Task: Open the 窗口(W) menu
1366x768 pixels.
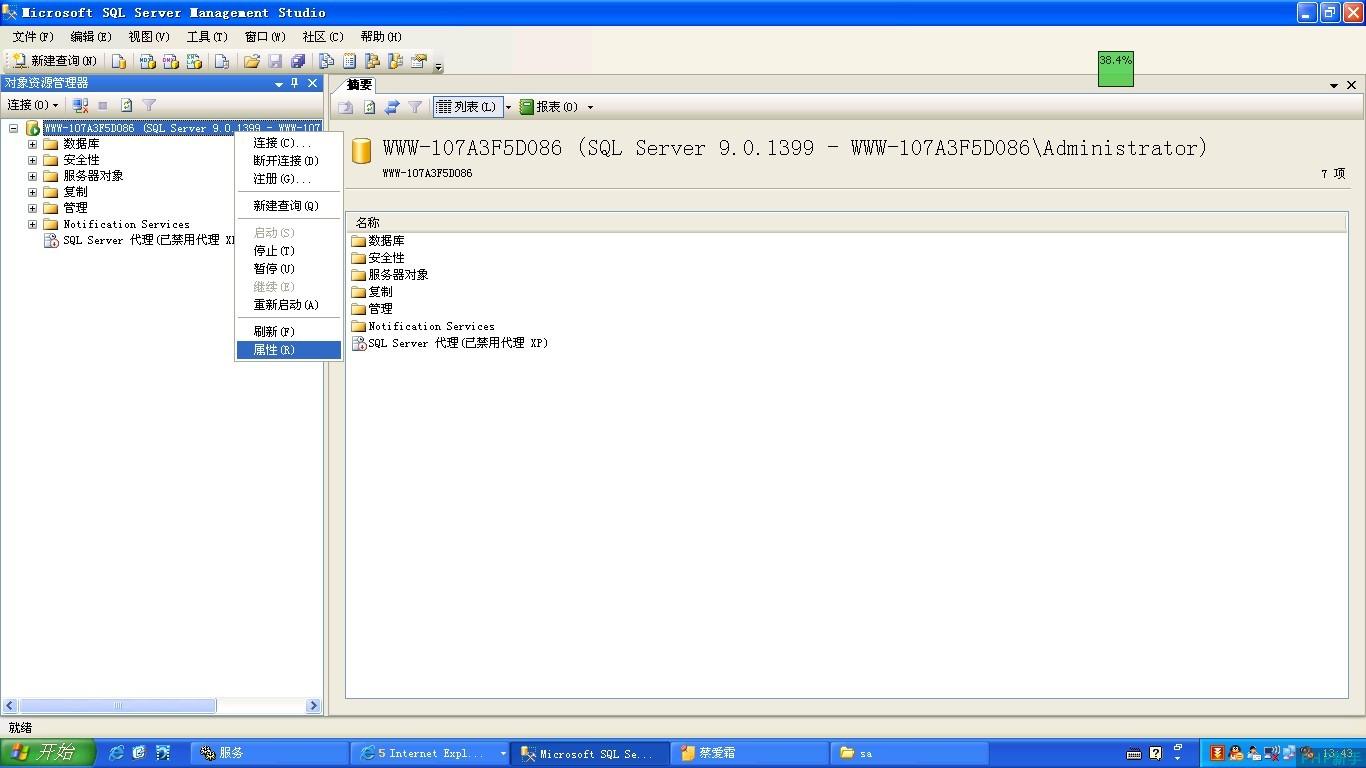Action: [x=265, y=37]
